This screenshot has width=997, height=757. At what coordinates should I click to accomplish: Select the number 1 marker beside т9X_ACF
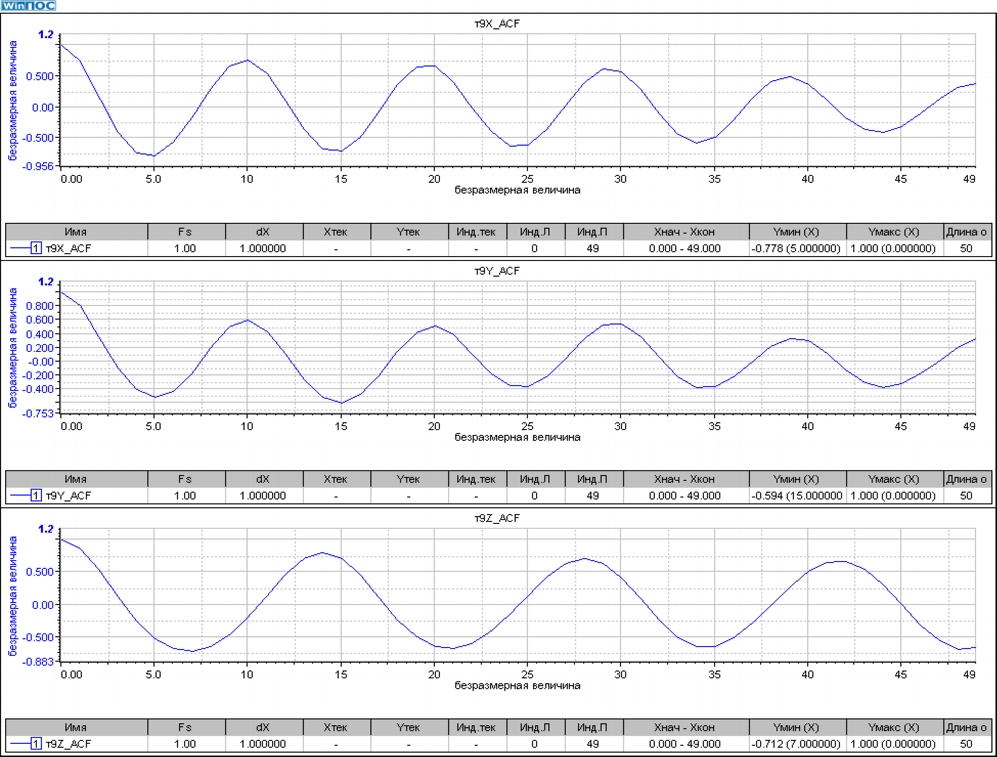[x=36, y=248]
